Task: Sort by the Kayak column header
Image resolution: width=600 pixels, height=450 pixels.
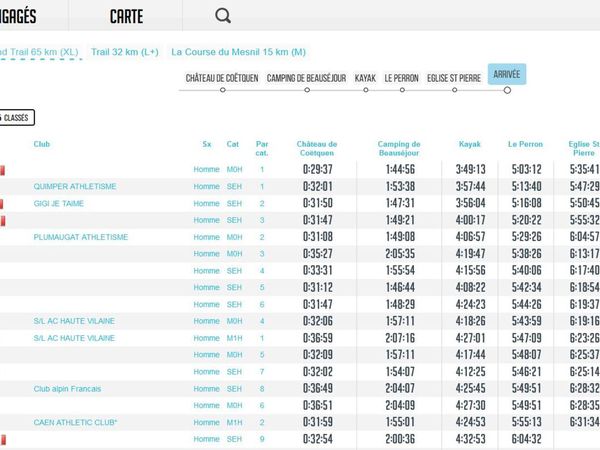Action: click(x=469, y=144)
